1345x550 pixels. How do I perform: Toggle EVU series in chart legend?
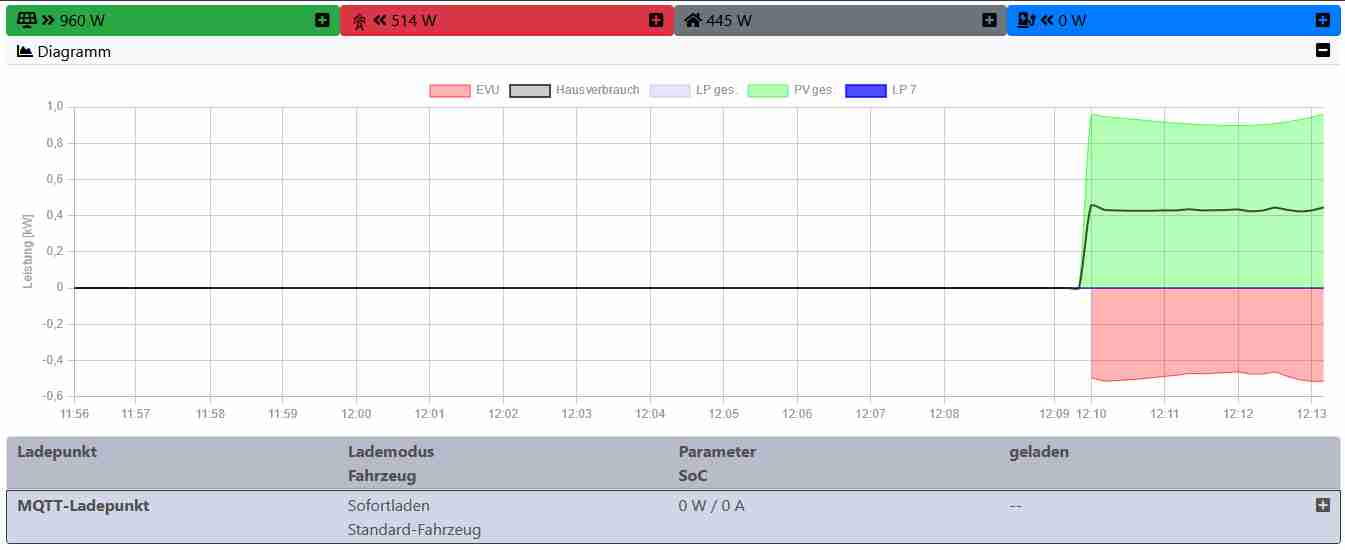pyautogui.click(x=464, y=90)
